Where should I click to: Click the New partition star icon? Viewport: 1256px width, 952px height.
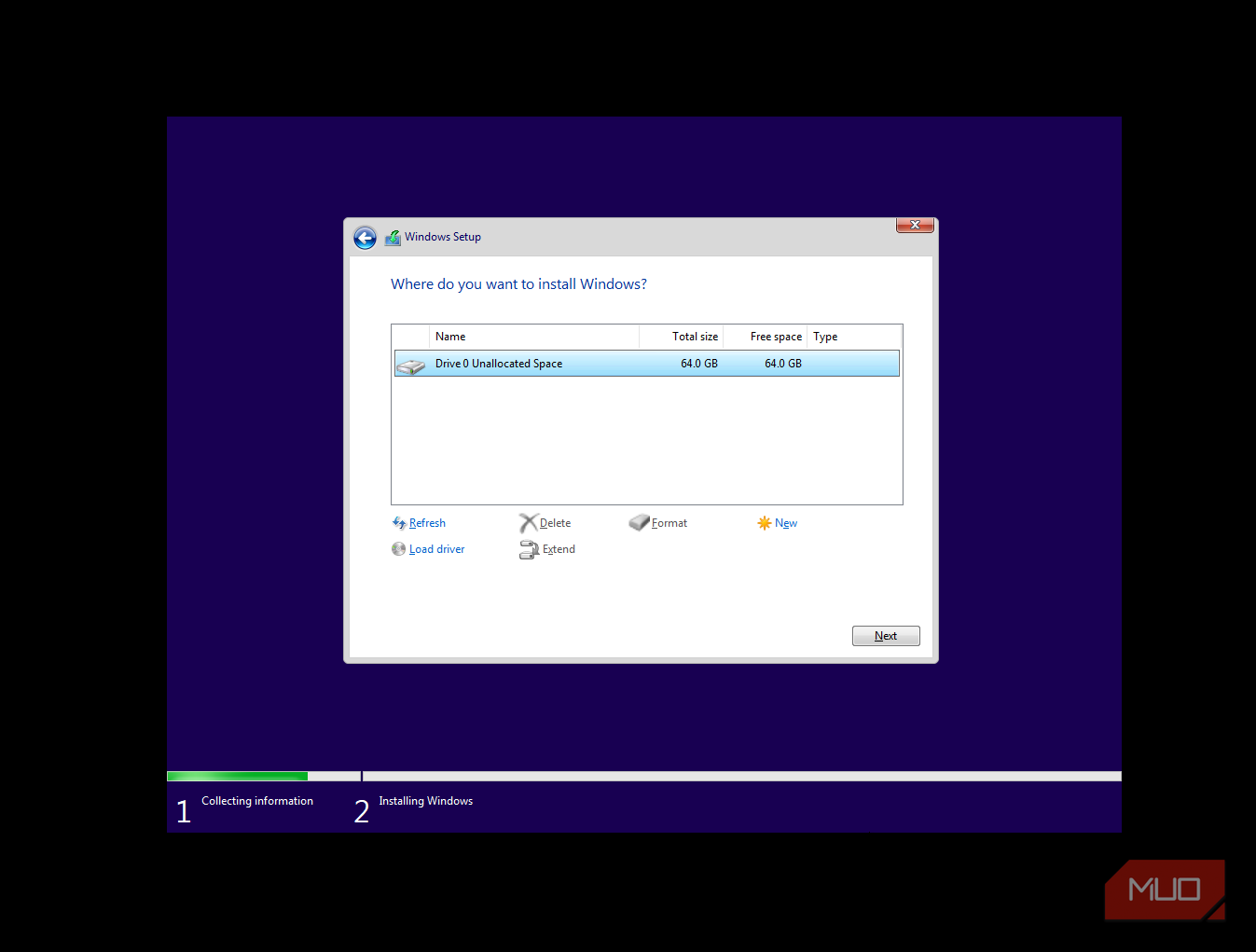coord(765,523)
